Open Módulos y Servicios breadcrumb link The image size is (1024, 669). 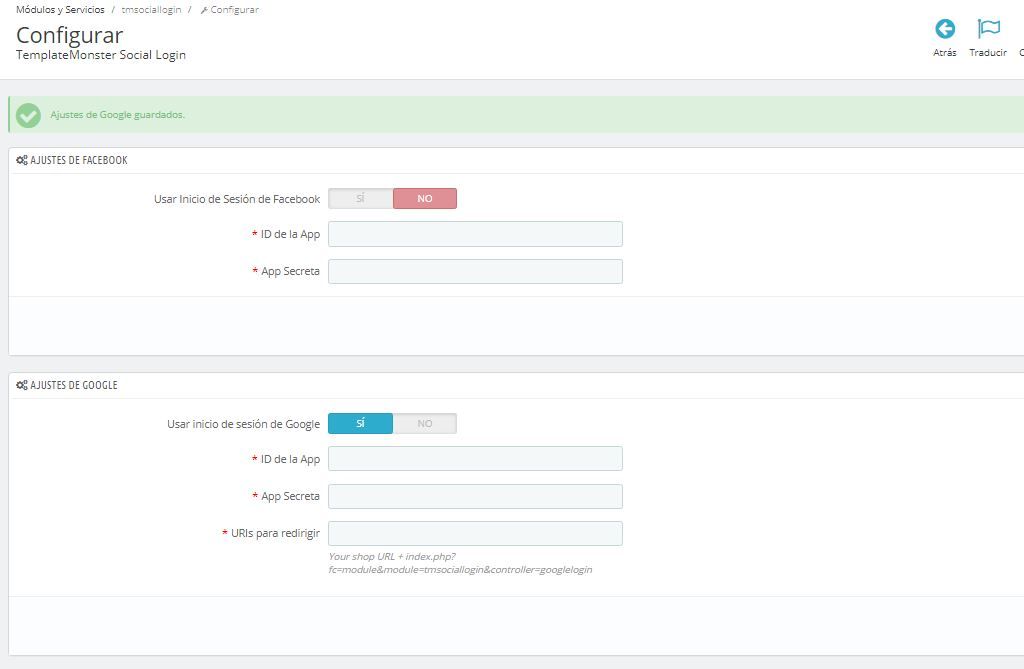pyautogui.click(x=60, y=10)
